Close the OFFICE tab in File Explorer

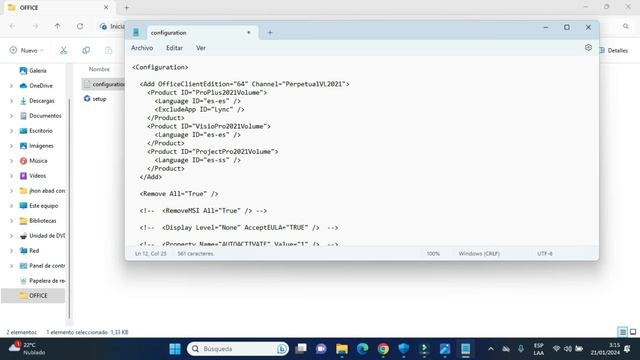pyautogui.click(x=106, y=7)
